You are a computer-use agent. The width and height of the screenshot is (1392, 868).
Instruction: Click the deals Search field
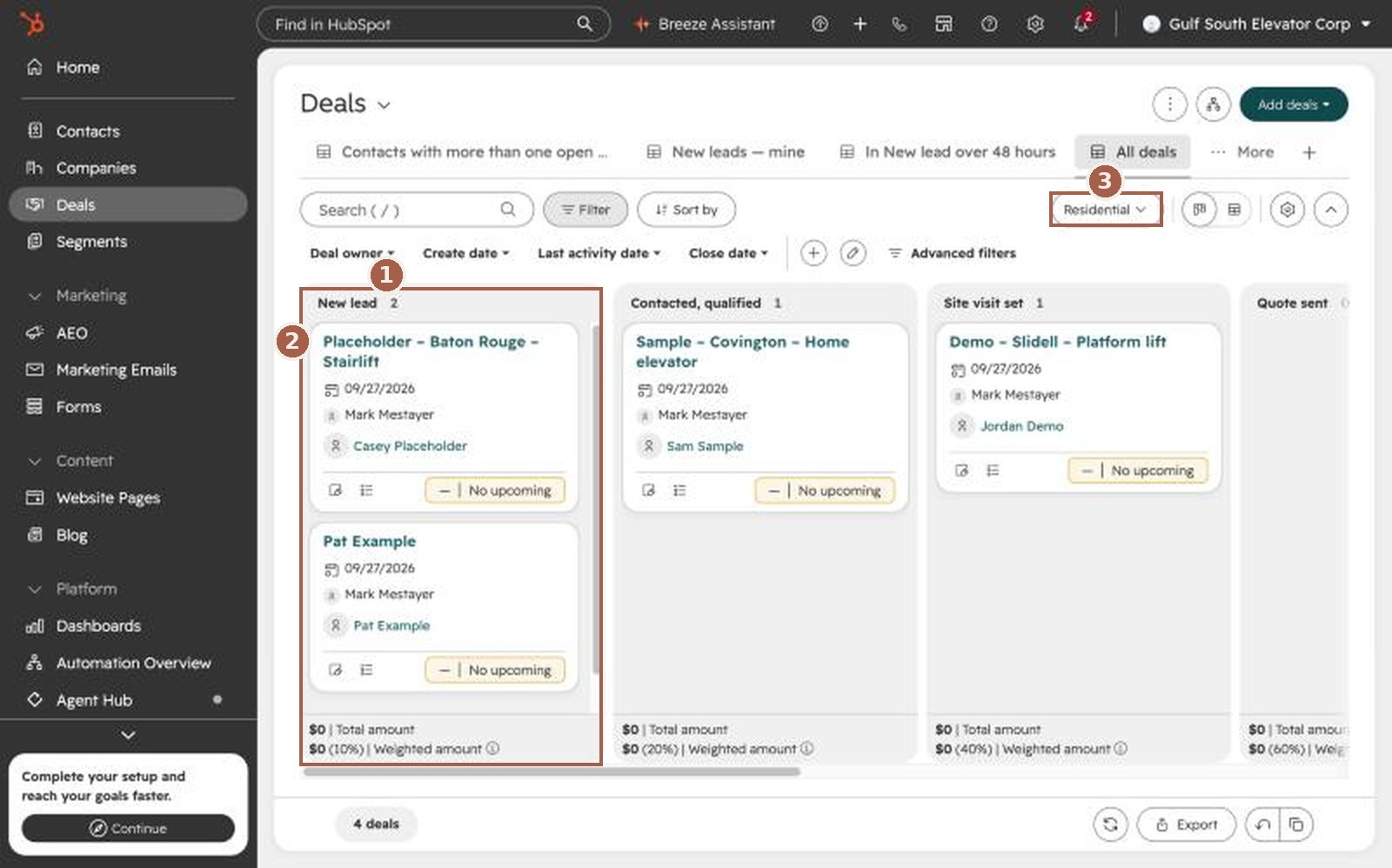coord(417,210)
